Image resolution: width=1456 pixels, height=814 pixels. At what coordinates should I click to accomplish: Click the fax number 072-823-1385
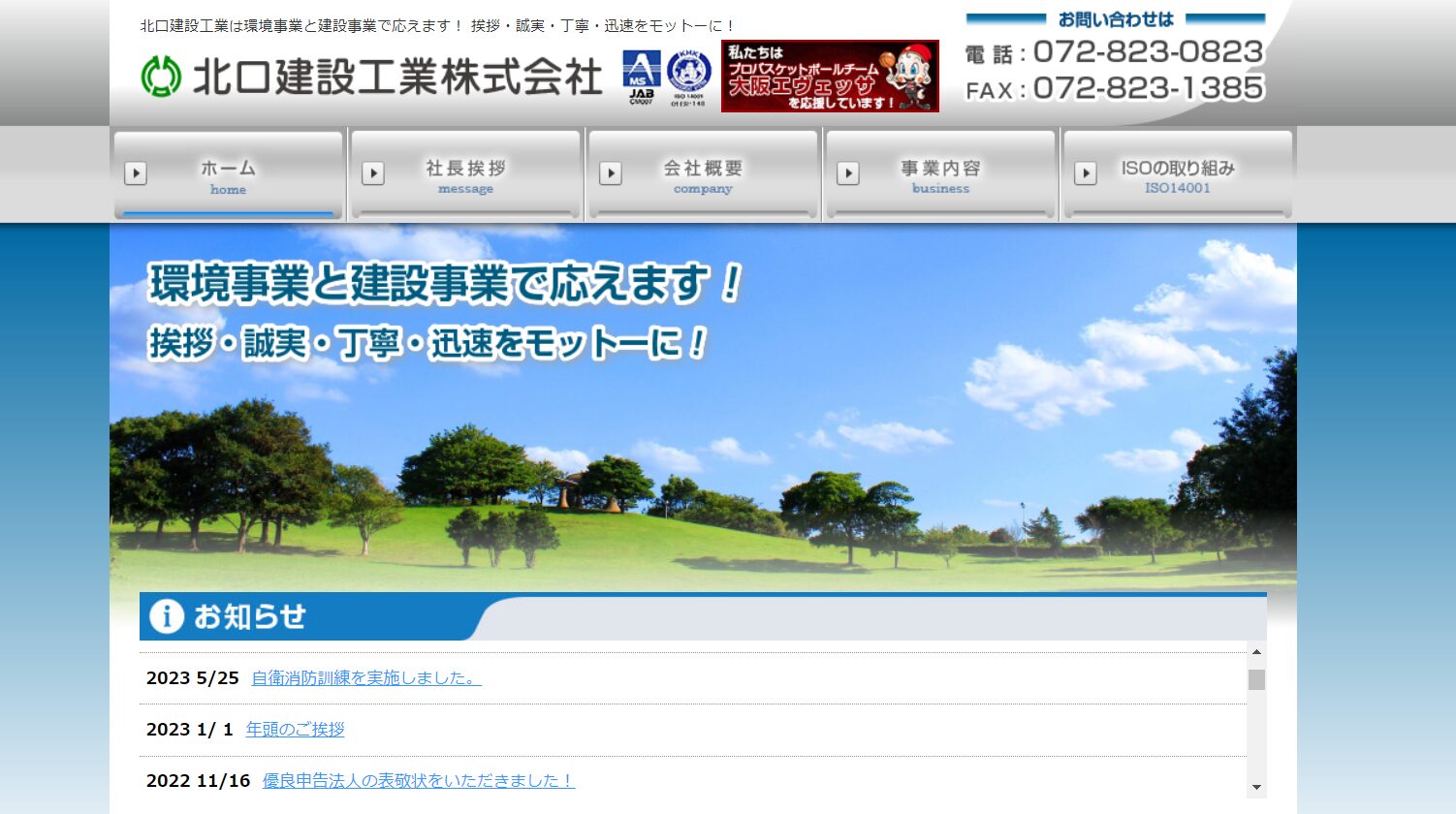(x=1149, y=88)
